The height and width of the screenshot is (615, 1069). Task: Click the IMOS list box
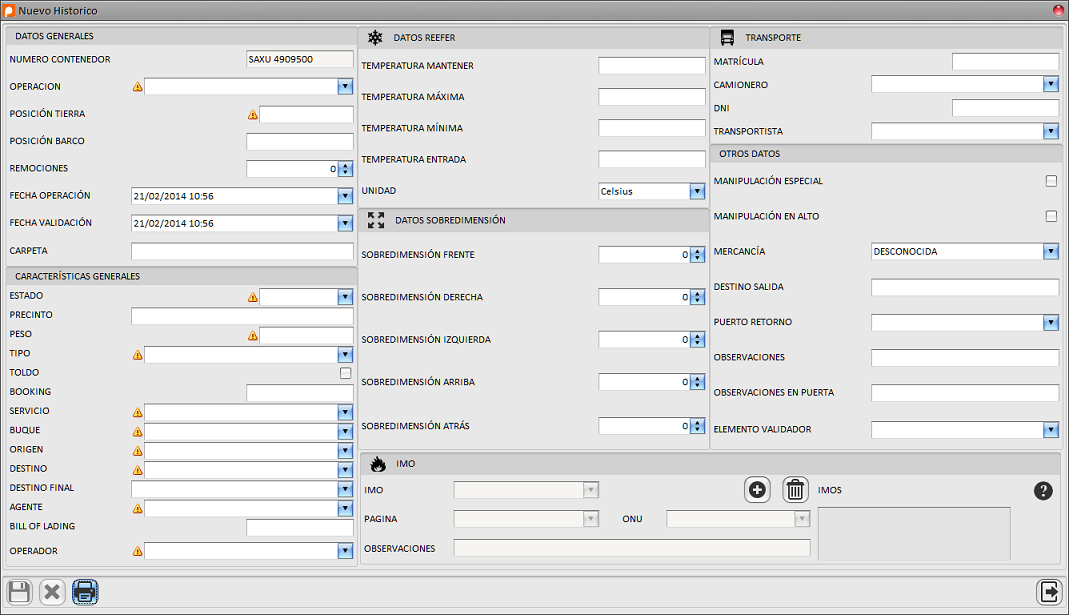tap(914, 533)
